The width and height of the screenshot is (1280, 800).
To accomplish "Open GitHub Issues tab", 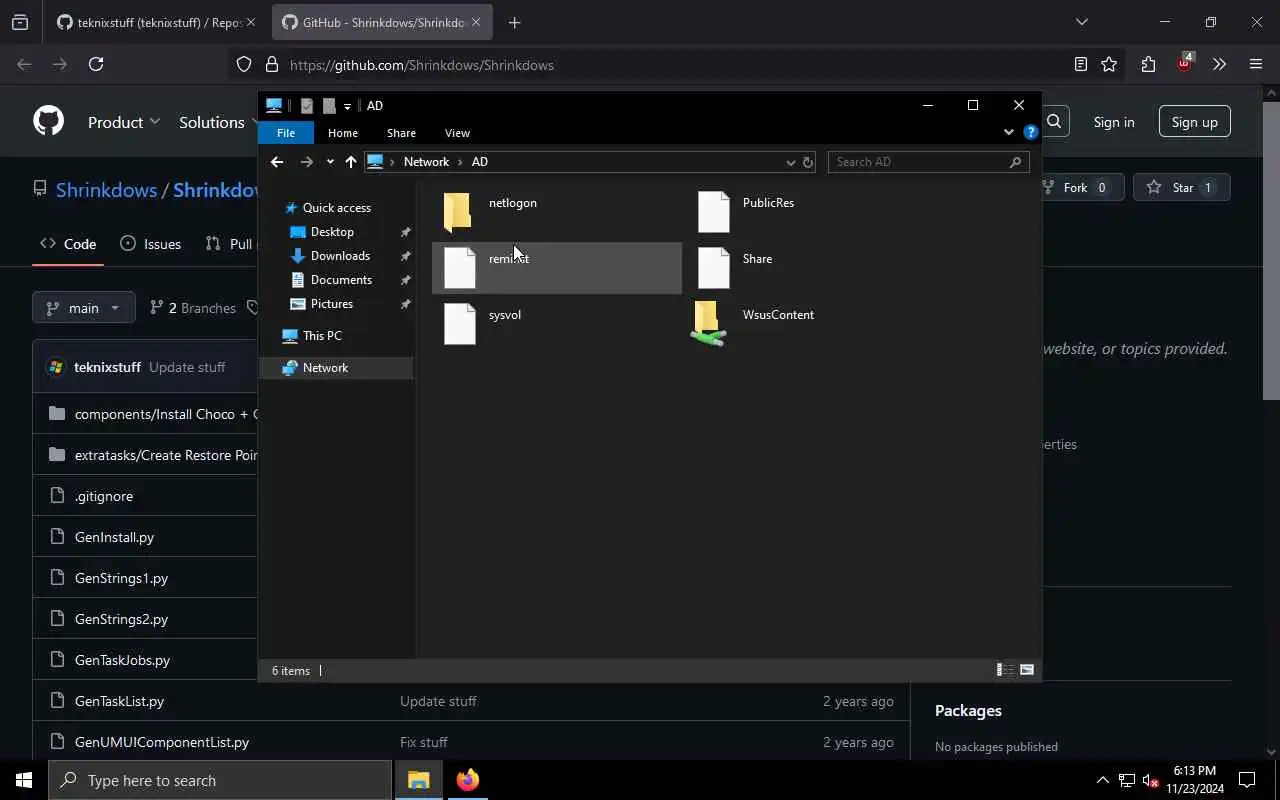I will tap(150, 243).
